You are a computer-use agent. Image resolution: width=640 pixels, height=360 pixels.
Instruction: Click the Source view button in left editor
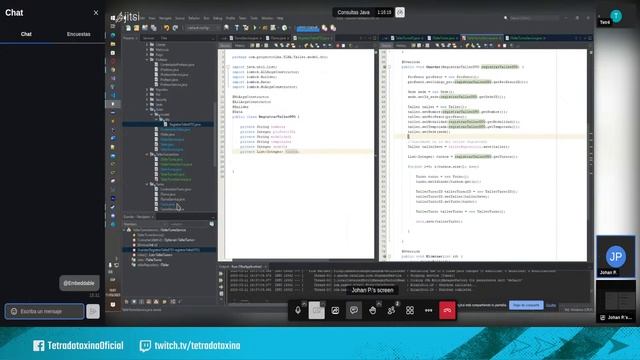click(225, 45)
